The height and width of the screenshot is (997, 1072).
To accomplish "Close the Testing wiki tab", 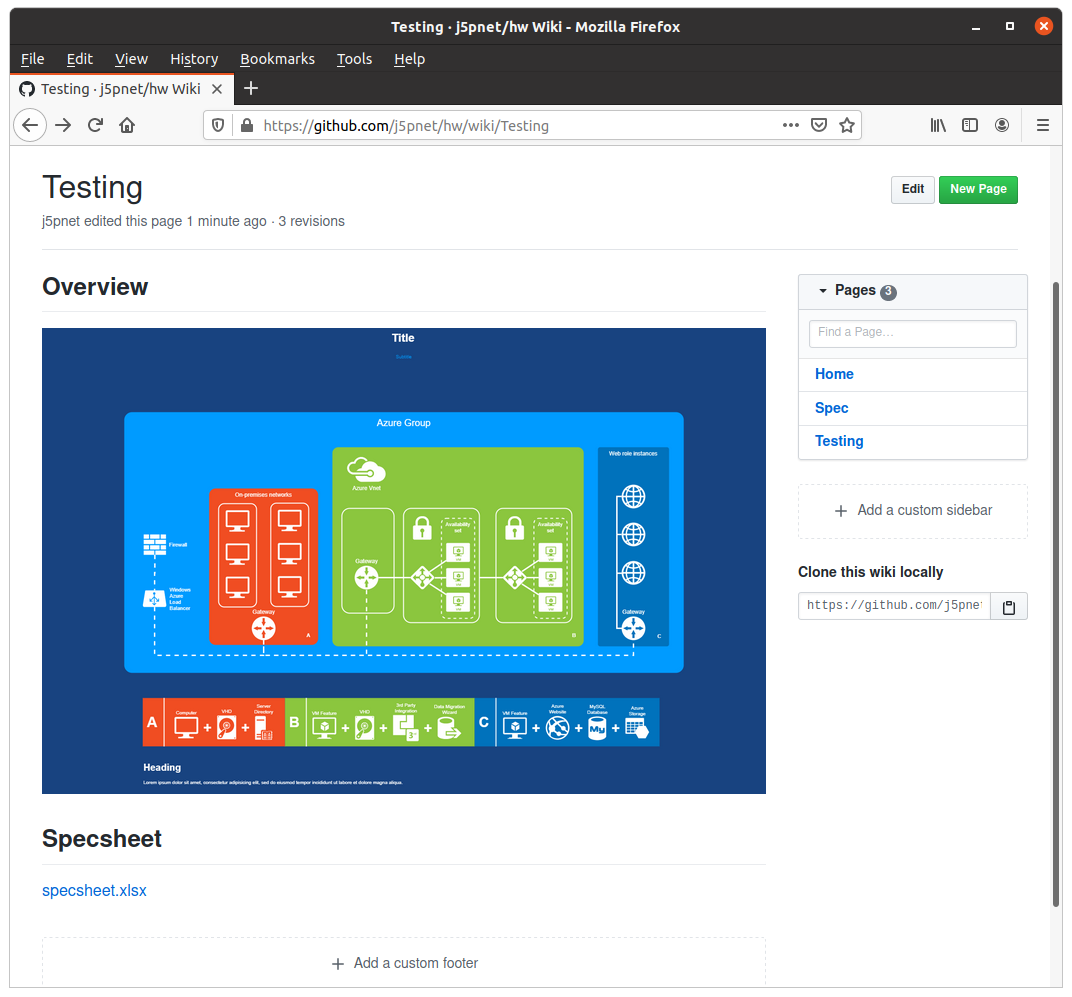I will tap(217, 89).
